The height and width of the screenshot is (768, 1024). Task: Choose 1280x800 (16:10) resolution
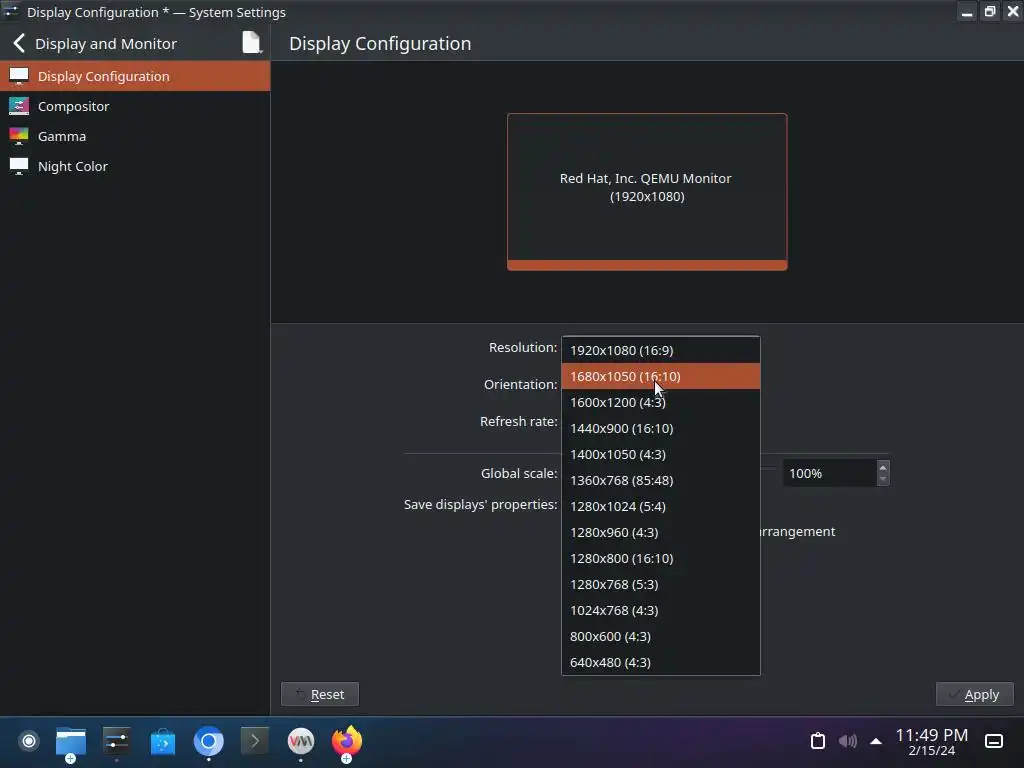[661, 558]
